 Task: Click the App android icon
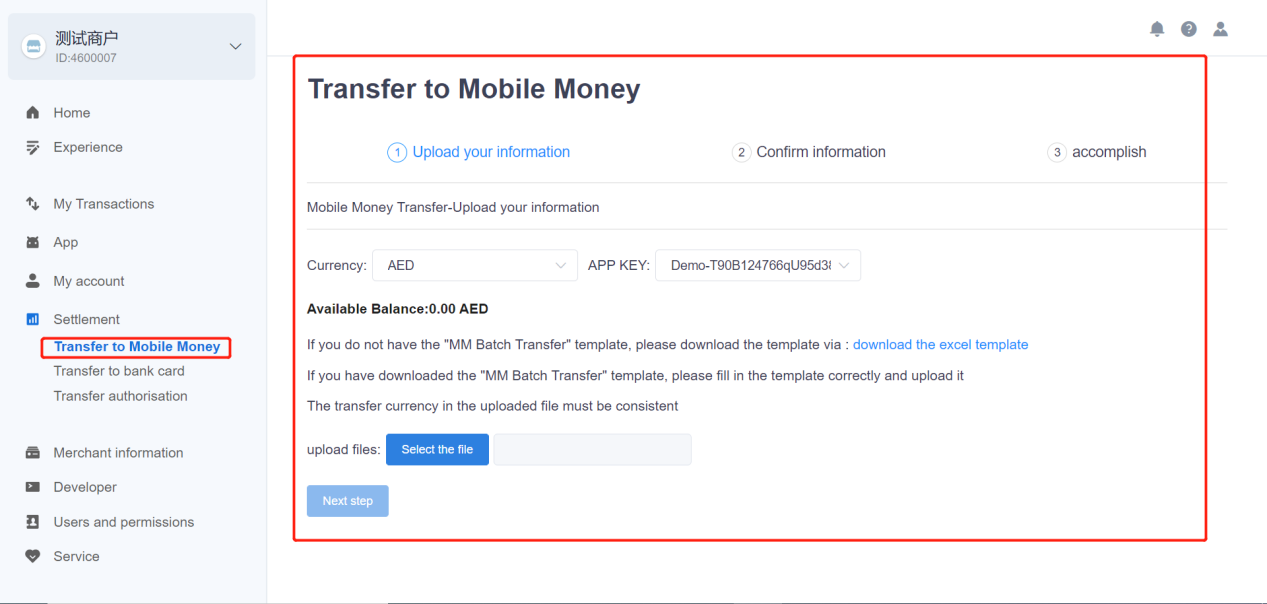click(x=33, y=242)
